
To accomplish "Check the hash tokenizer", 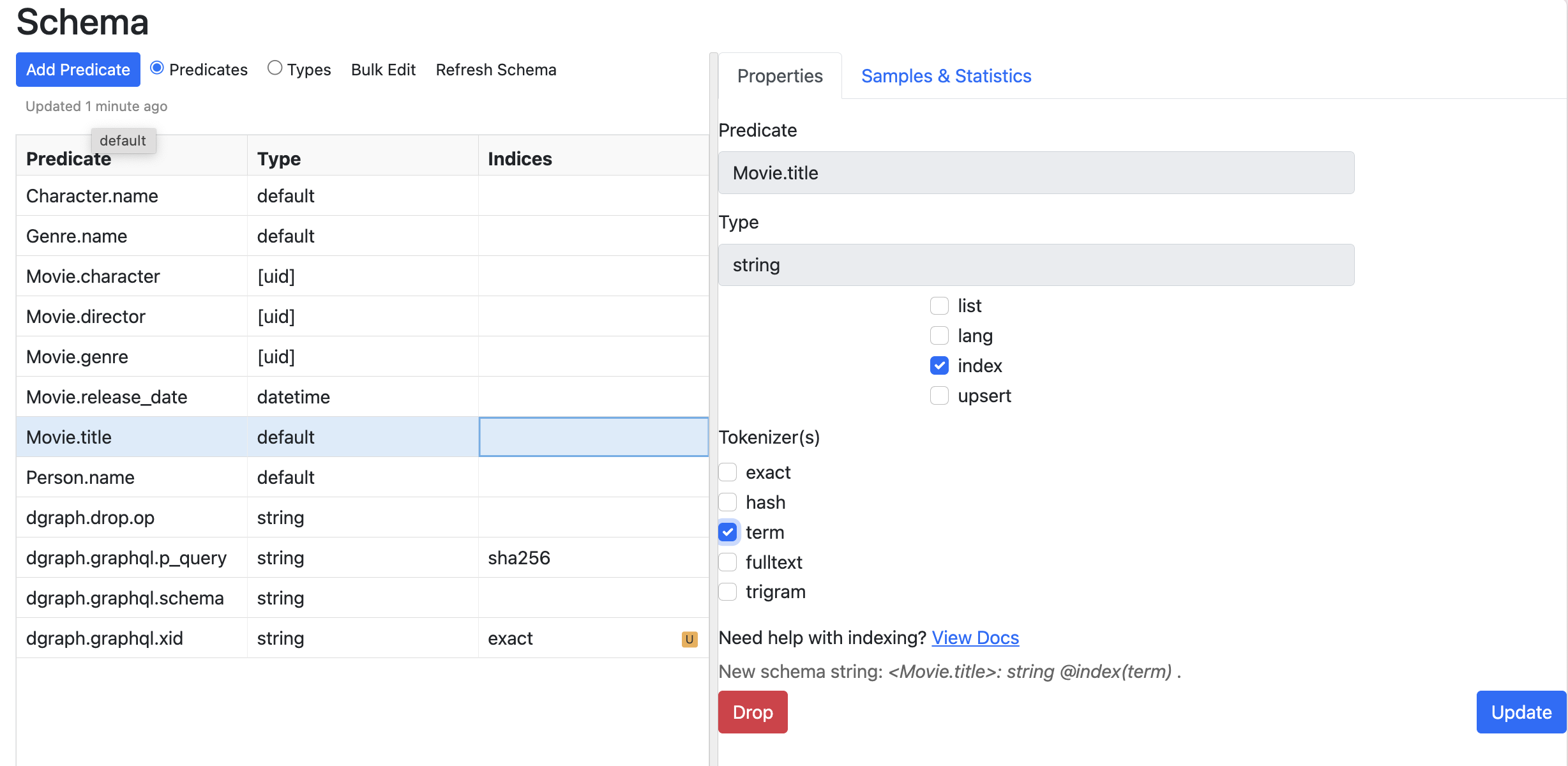I will 727,502.
